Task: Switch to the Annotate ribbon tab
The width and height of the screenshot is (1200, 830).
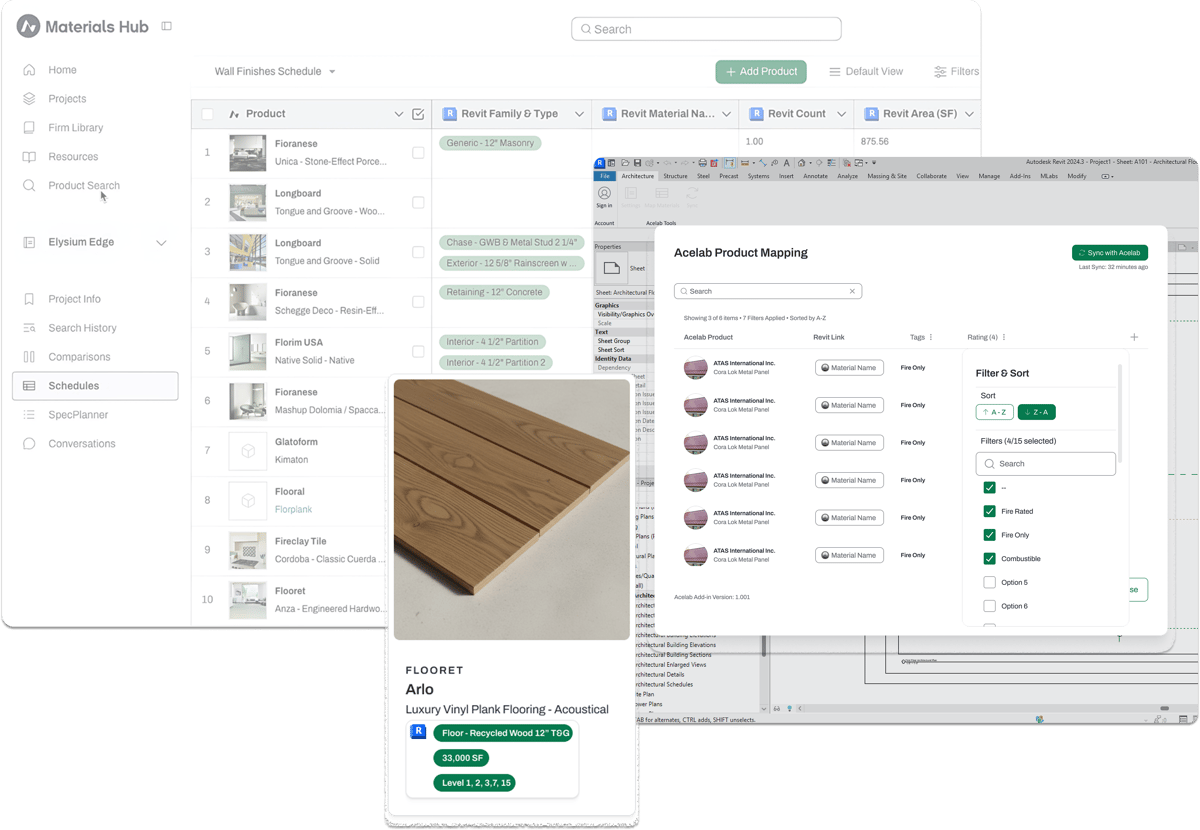Action: (x=815, y=176)
